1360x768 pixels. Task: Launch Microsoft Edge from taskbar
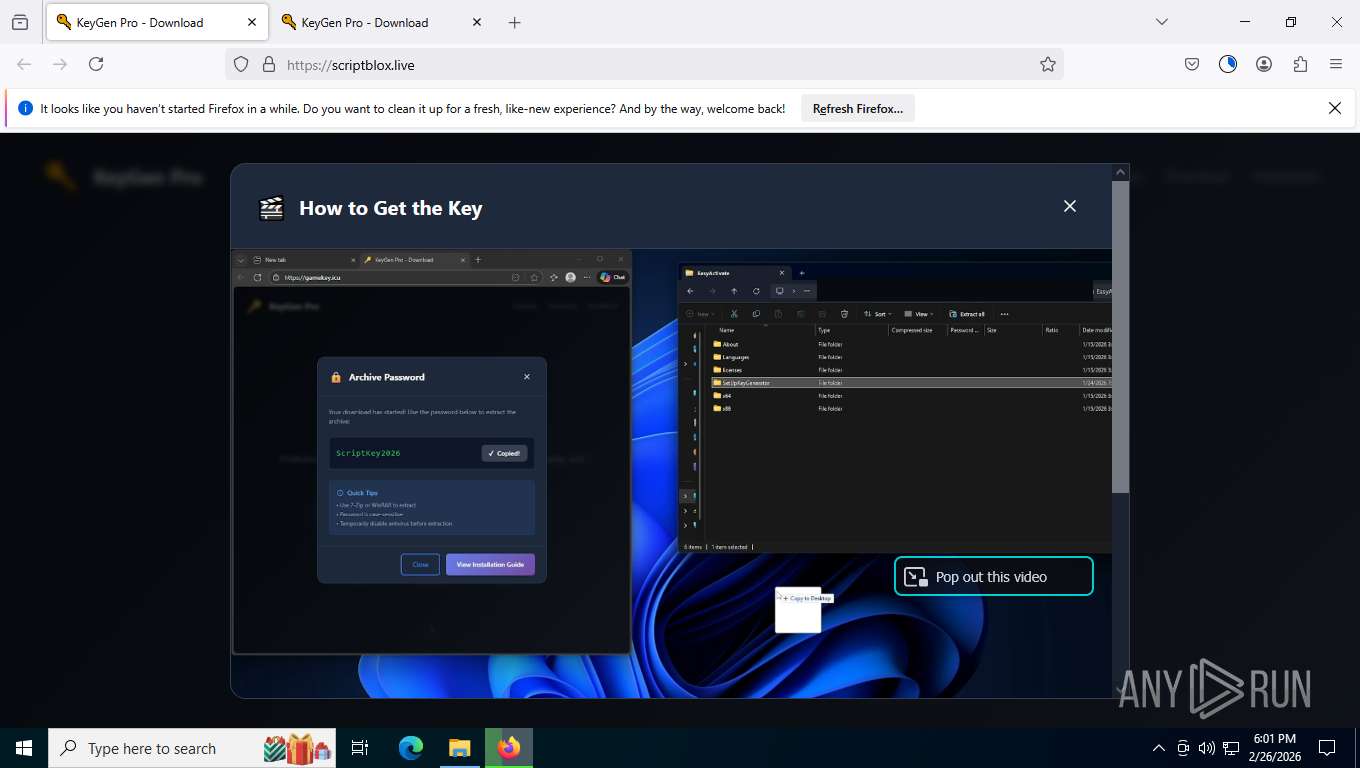tap(411, 748)
